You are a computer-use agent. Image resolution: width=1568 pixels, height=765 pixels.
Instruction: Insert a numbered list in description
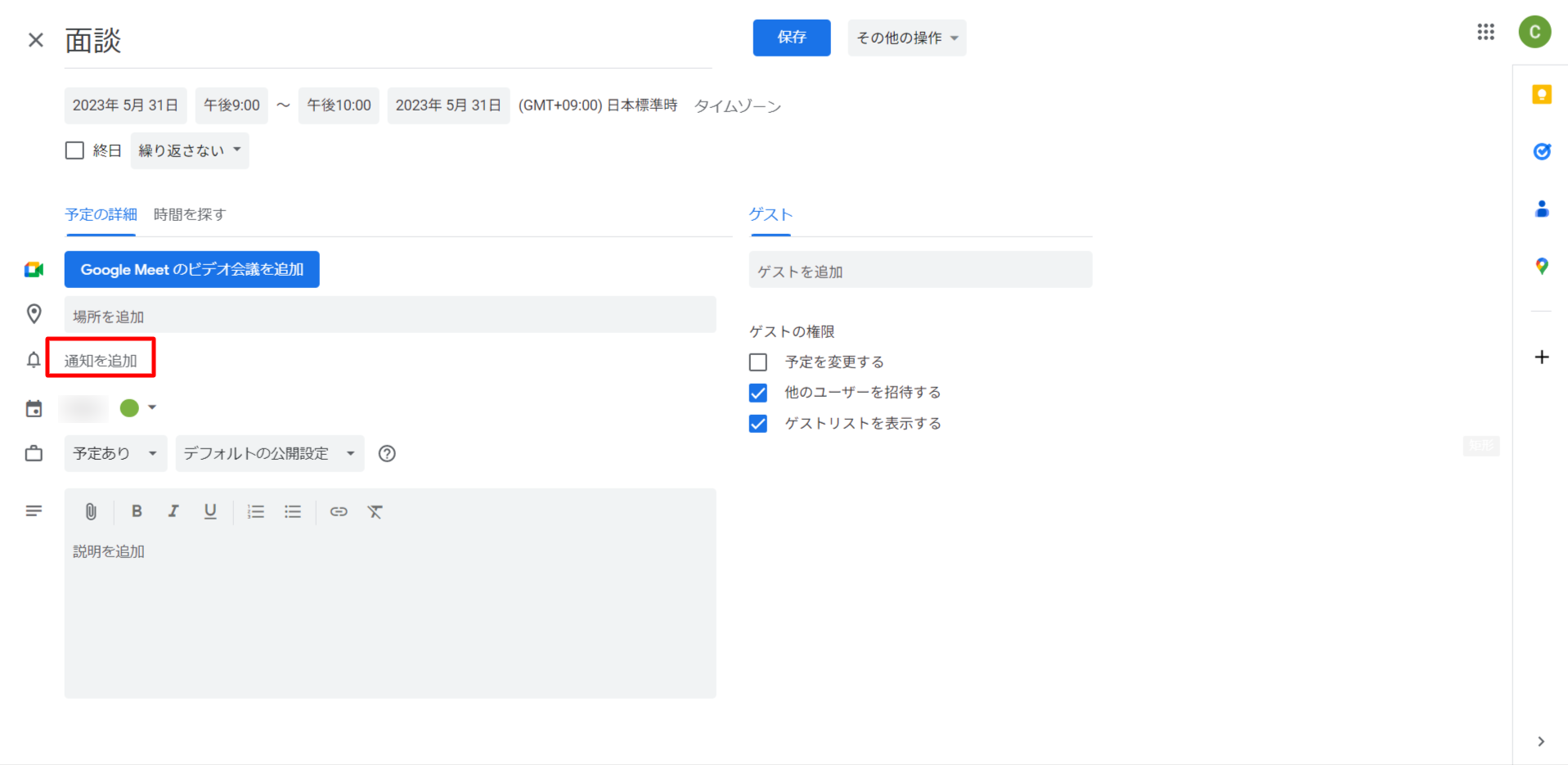click(256, 511)
